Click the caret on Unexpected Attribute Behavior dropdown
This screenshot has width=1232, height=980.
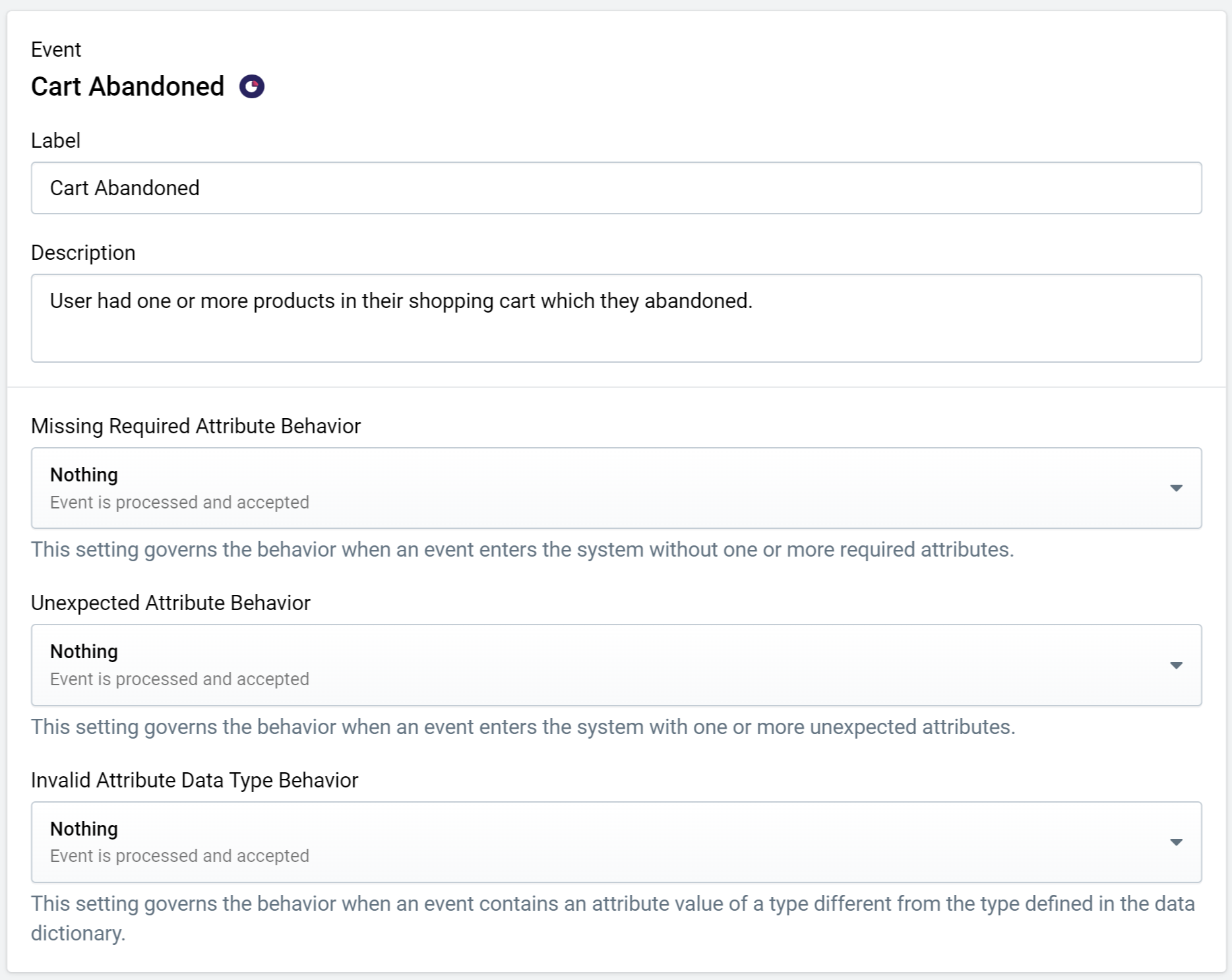1176,665
